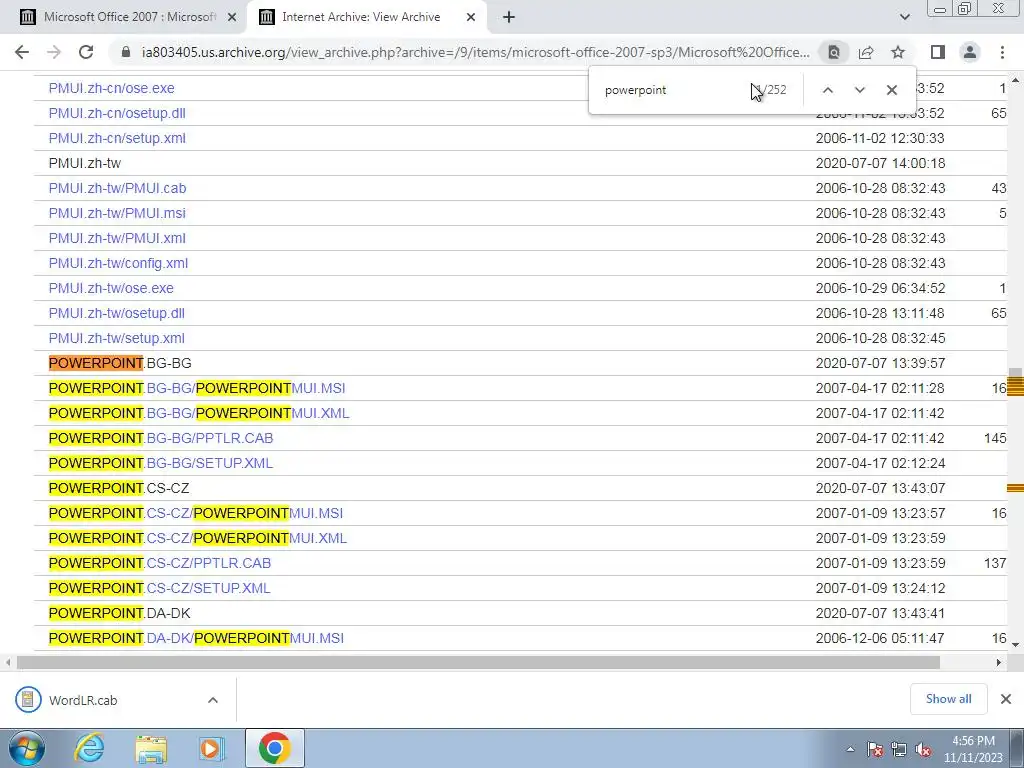
Task: Open Chrome three-dot menu
Action: [x=1002, y=52]
